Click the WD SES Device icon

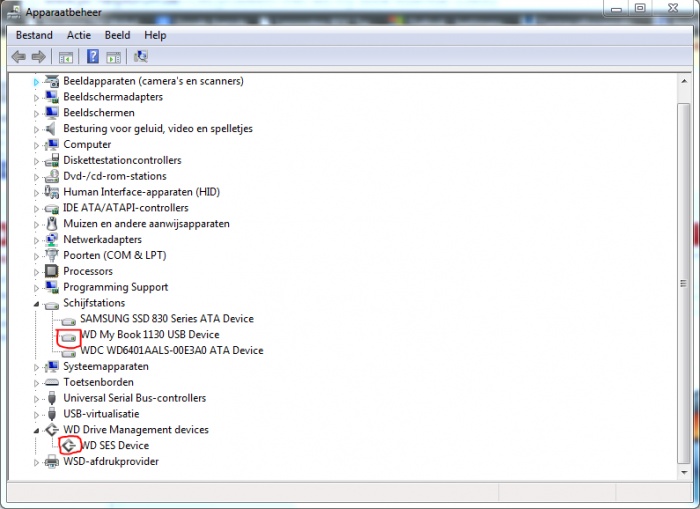pos(69,446)
